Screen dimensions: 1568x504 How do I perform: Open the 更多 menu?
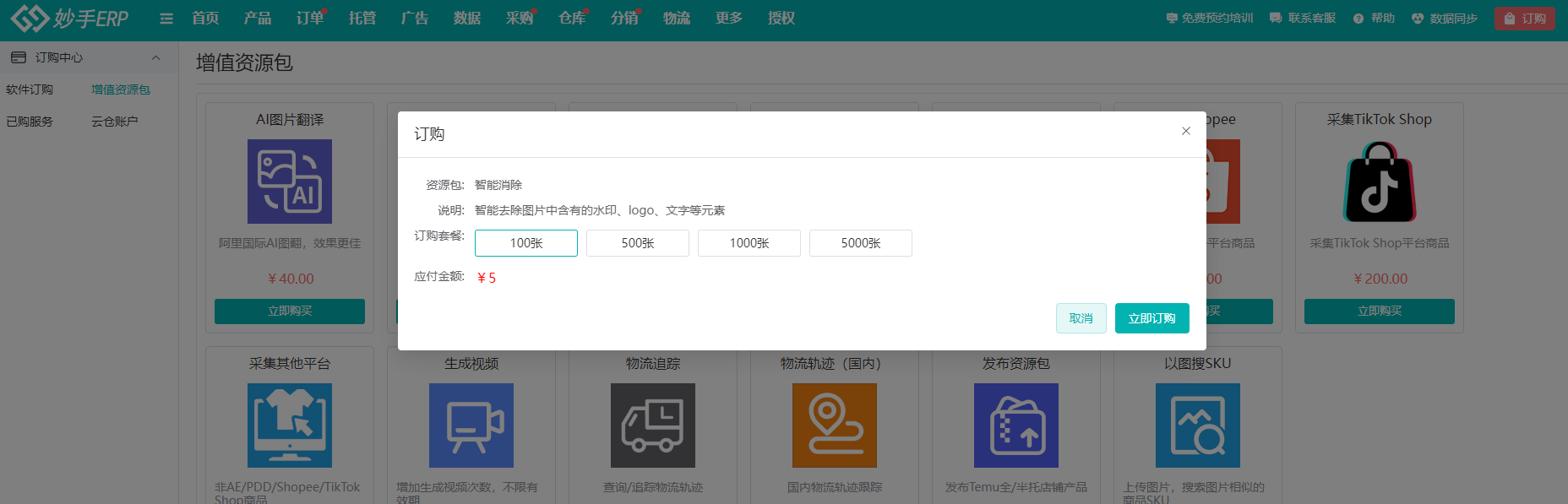(x=729, y=19)
